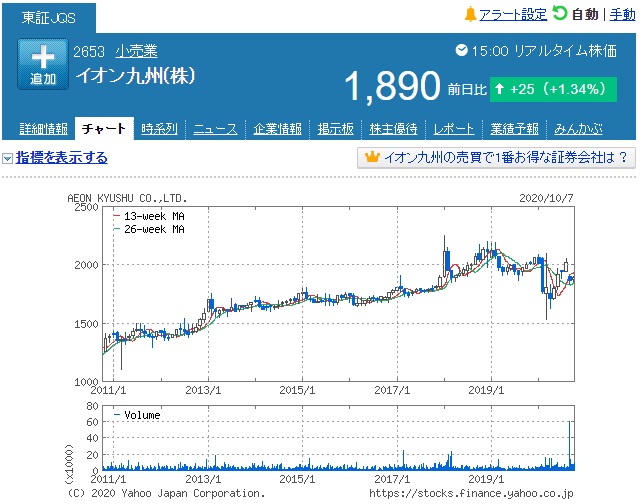Click the (C) 2020 Yahoo Japan Corporation text

point(166,493)
